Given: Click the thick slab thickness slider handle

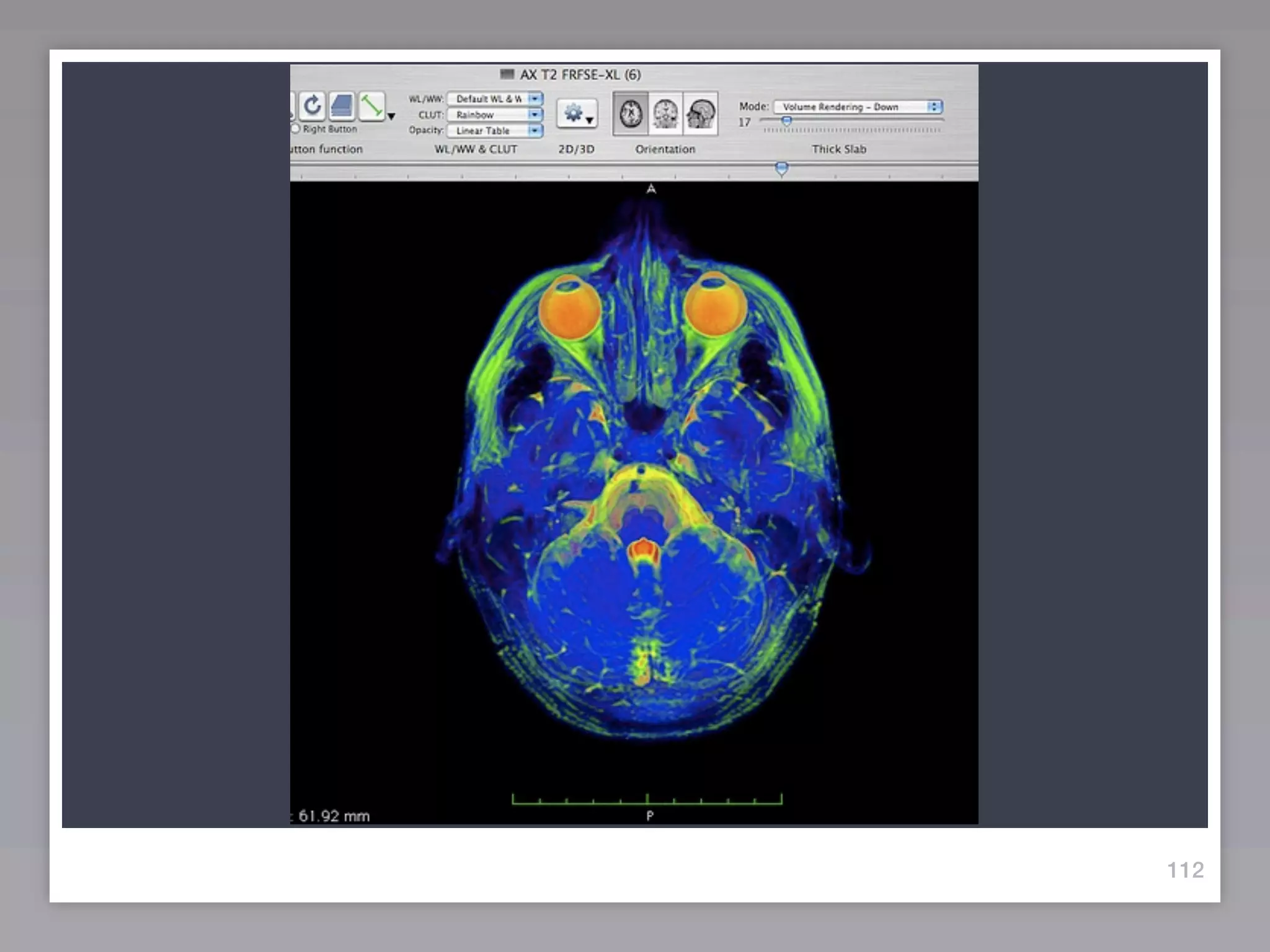Looking at the screenshot, I should coord(786,121).
